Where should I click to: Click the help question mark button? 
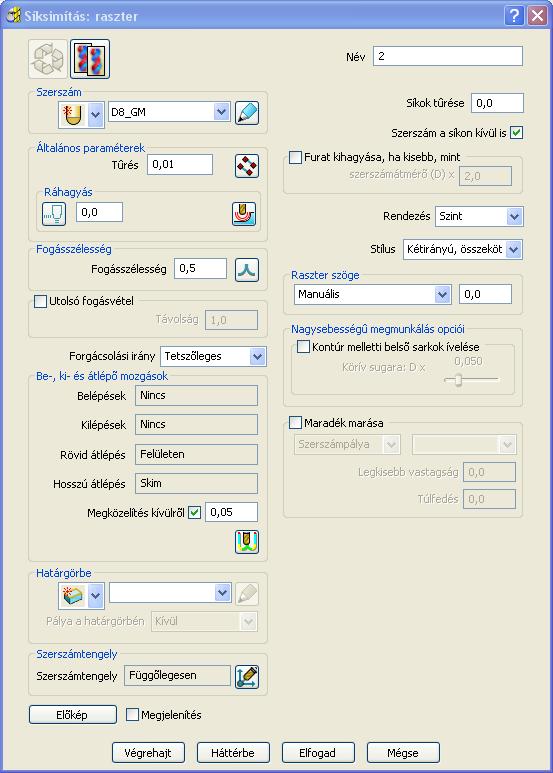[514, 16]
